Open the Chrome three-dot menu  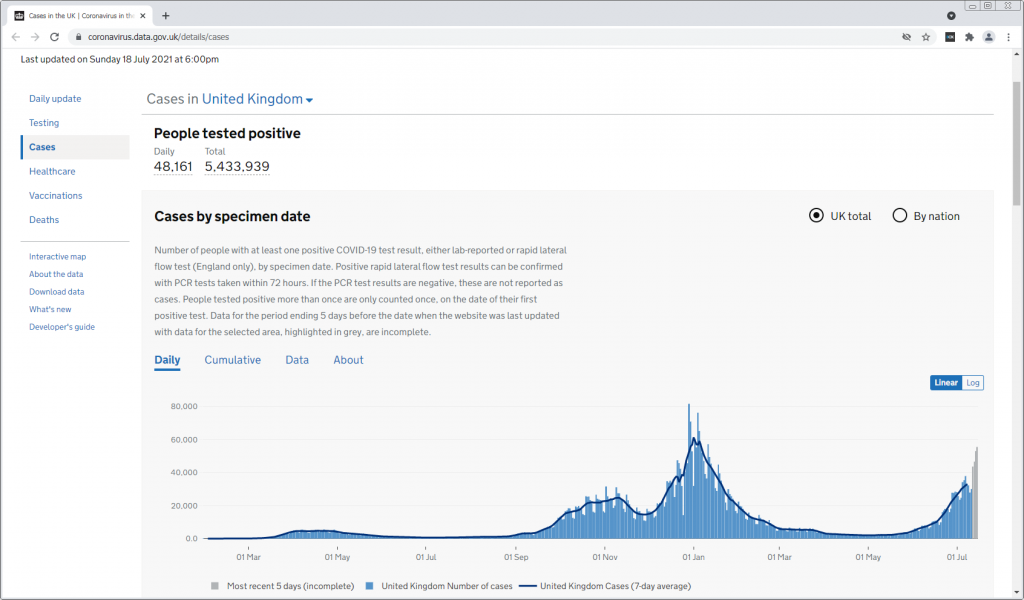click(1008, 37)
